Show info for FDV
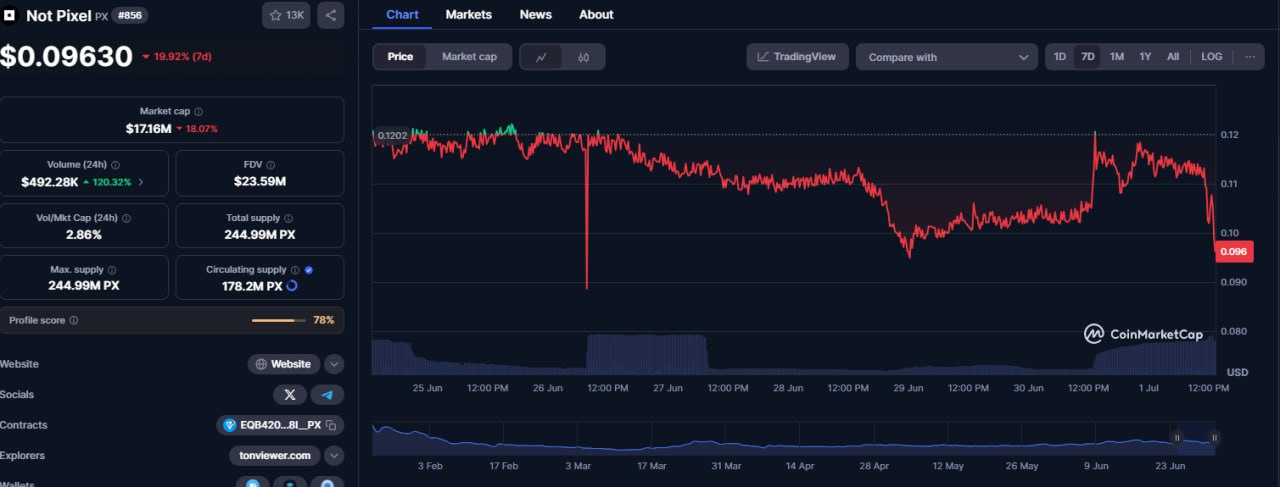Viewport: 1280px width, 487px height. click(273, 165)
